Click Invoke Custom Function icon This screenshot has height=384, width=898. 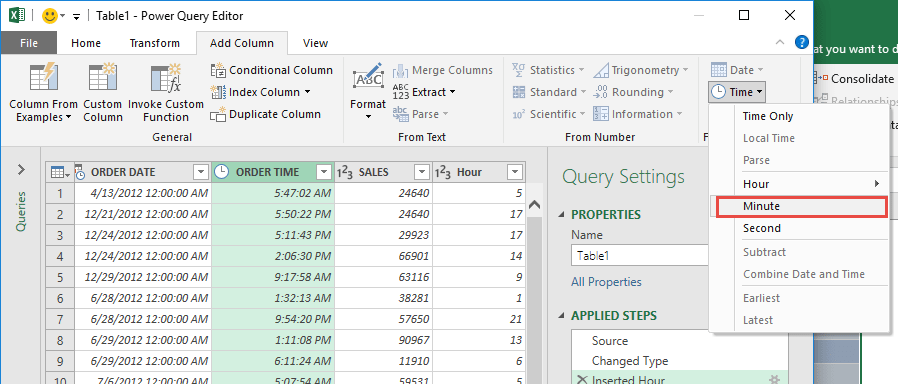[166, 78]
